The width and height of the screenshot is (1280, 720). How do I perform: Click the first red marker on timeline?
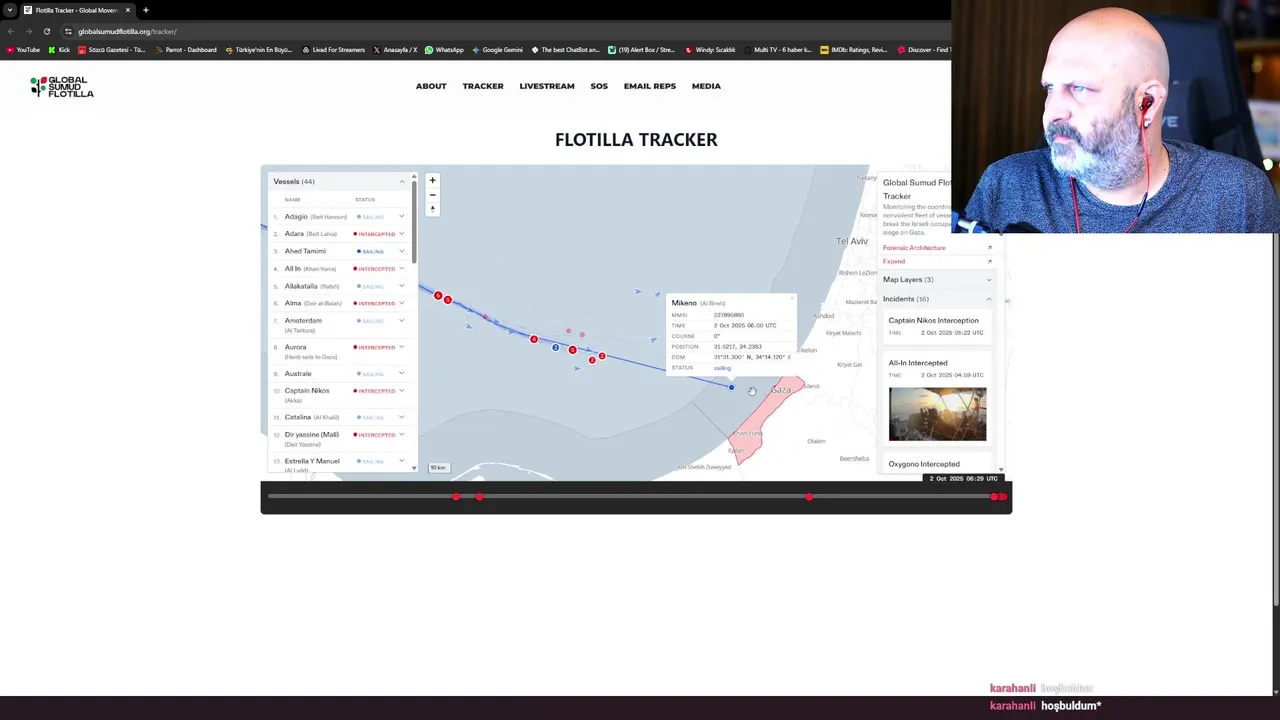click(x=456, y=497)
